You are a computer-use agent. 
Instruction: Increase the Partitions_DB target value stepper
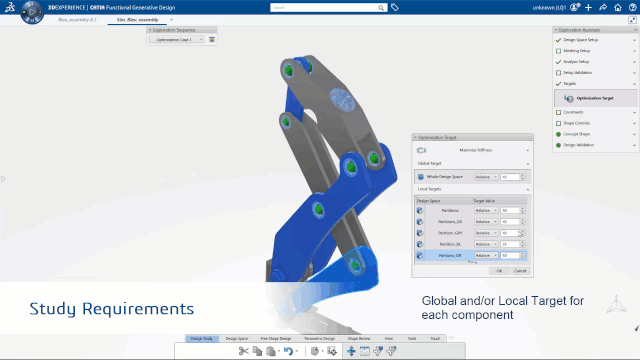[x=522, y=254]
